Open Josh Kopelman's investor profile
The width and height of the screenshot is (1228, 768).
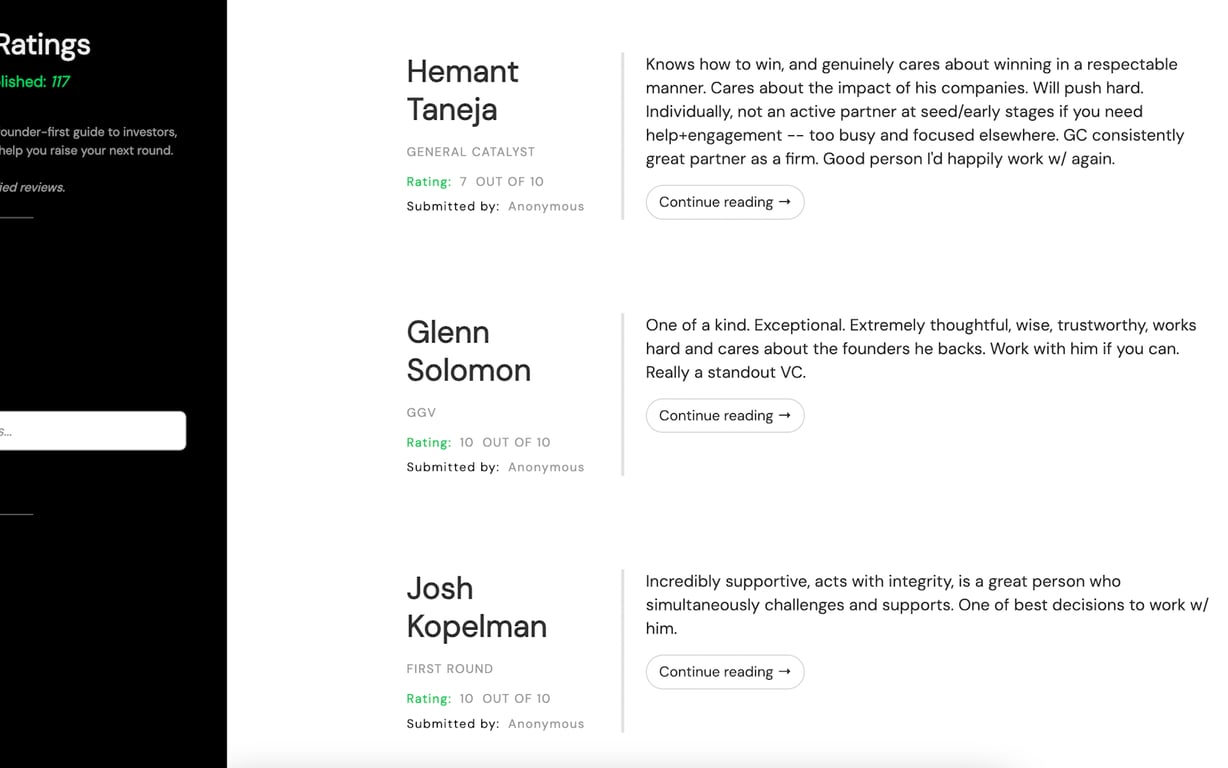click(476, 607)
